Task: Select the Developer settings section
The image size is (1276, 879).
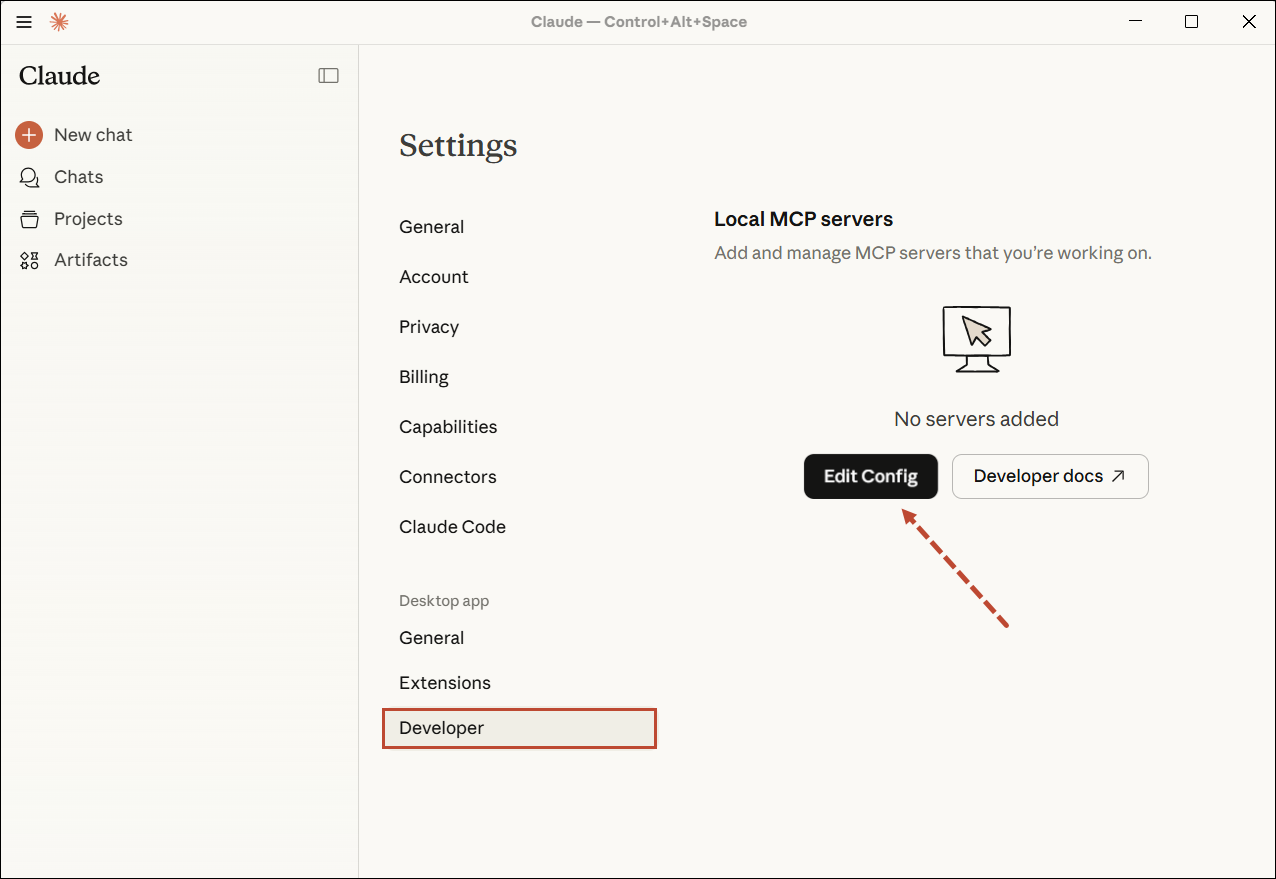Action: coord(519,728)
